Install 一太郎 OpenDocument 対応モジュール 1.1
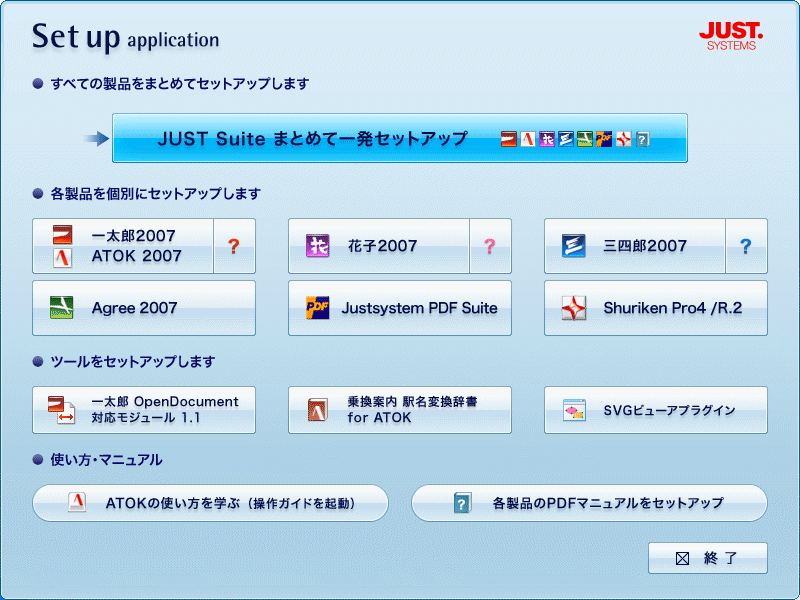This screenshot has width=800, height=600. [144, 410]
